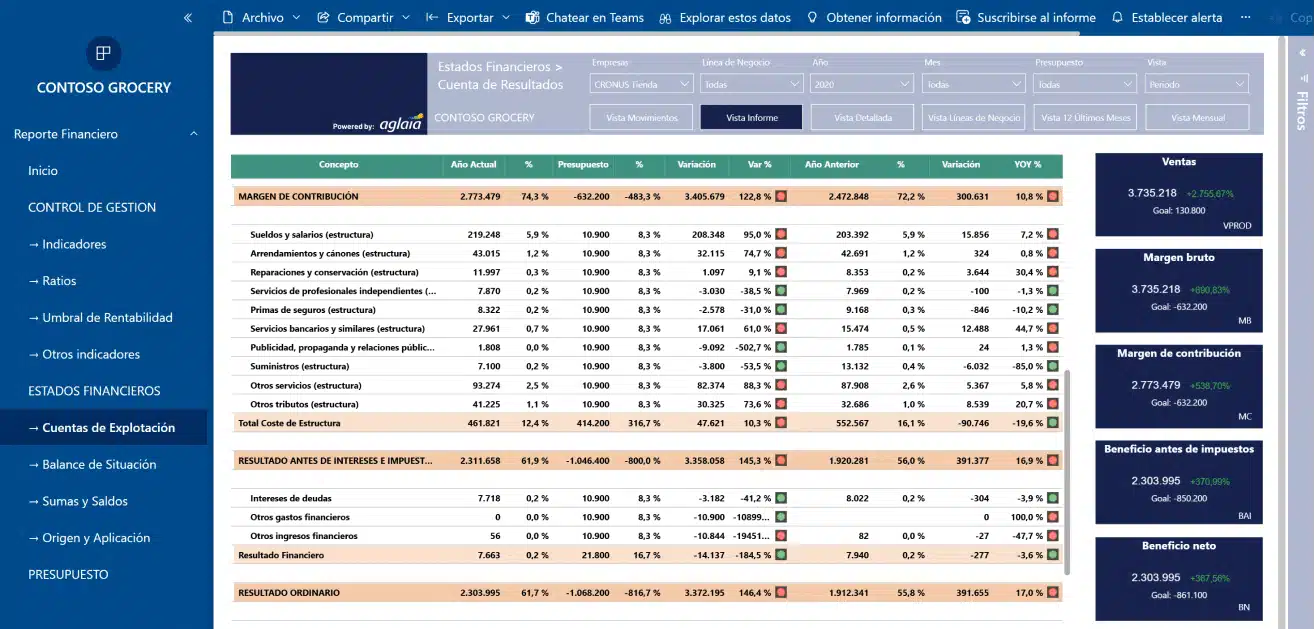Click YOY % status indicator in RESULTADO ORDINARIO row
Viewport: 1315px width, 629px height.
pyautogui.click(x=1053, y=593)
